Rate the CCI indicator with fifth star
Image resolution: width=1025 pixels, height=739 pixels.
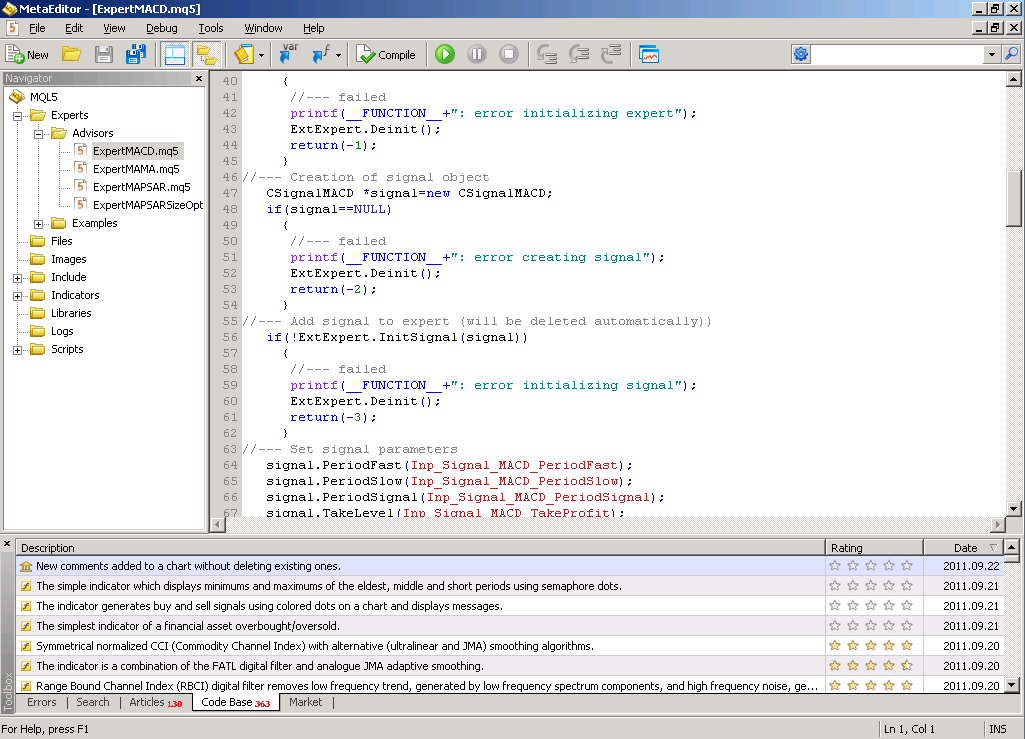pos(907,646)
